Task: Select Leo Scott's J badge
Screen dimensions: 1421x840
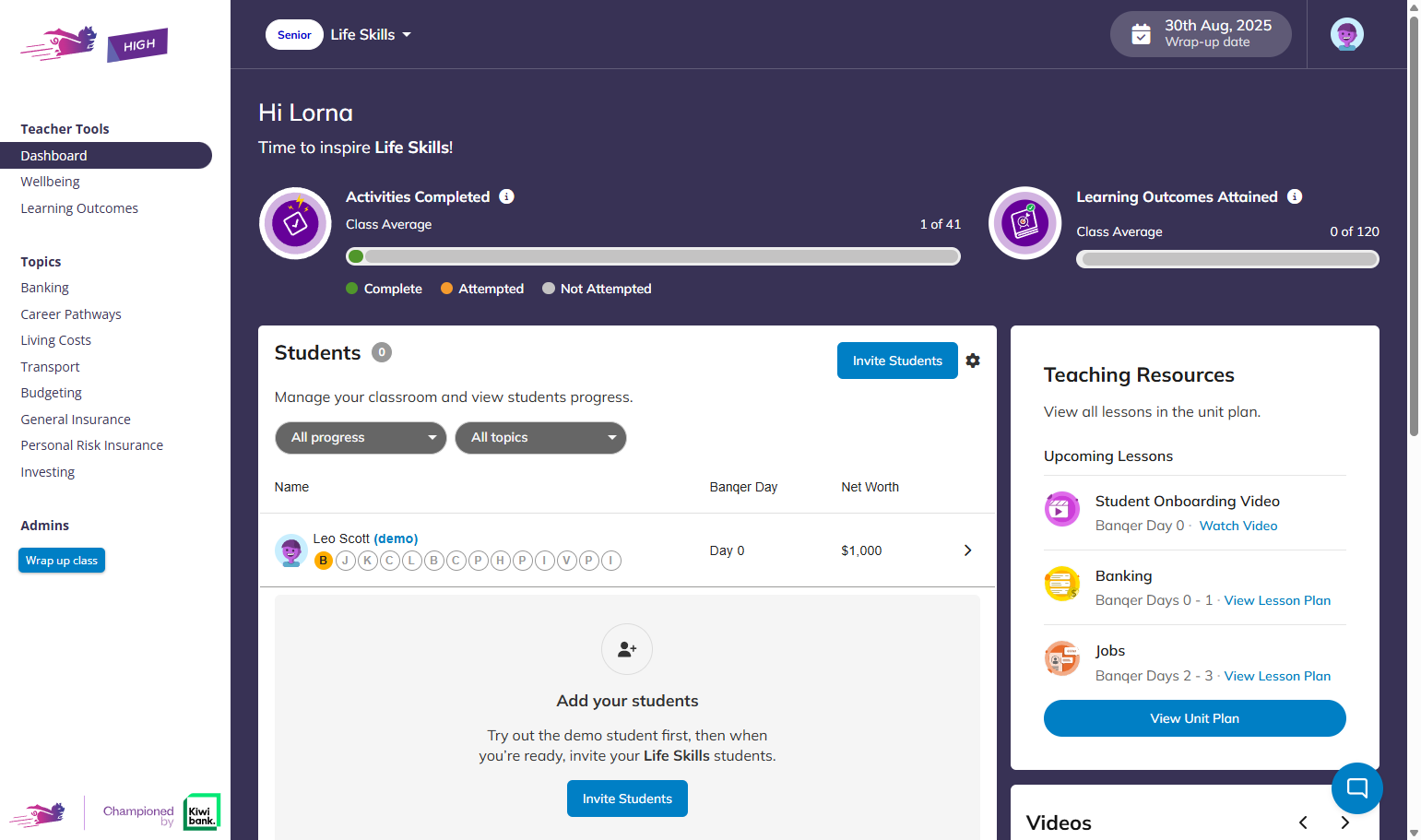Action: 346,561
